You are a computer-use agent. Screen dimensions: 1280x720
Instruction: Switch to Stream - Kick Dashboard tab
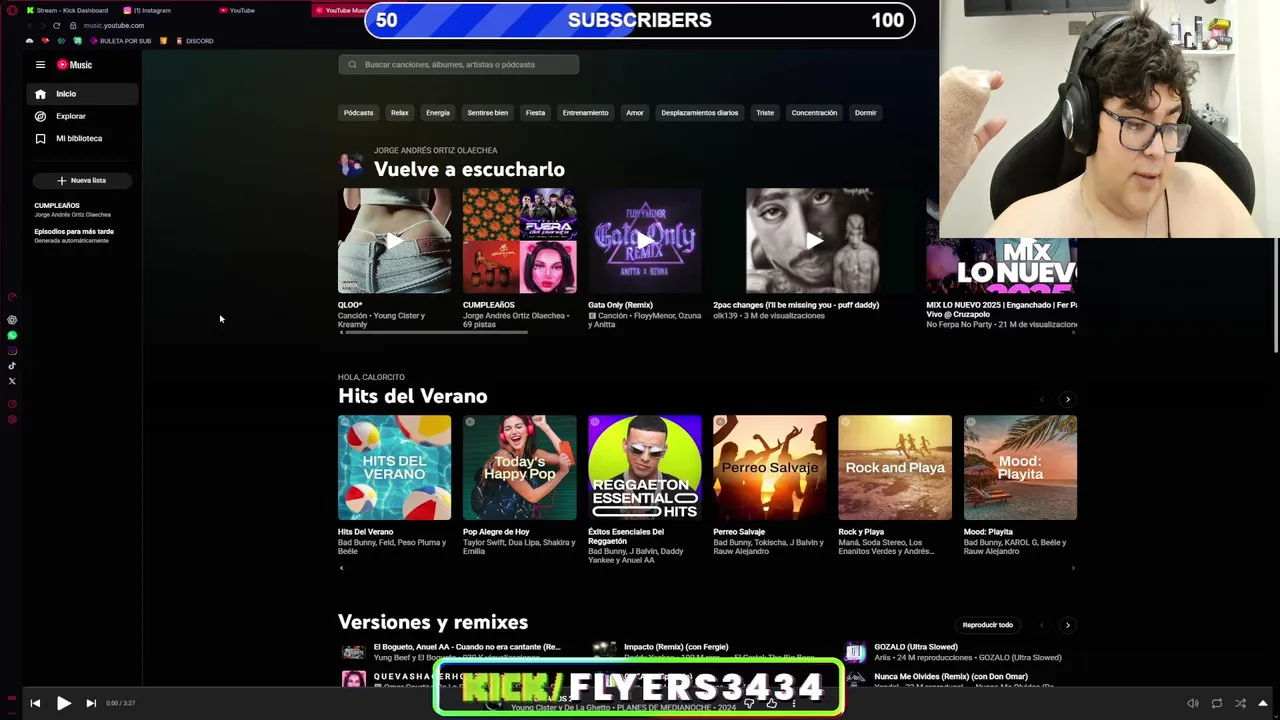tap(68, 10)
